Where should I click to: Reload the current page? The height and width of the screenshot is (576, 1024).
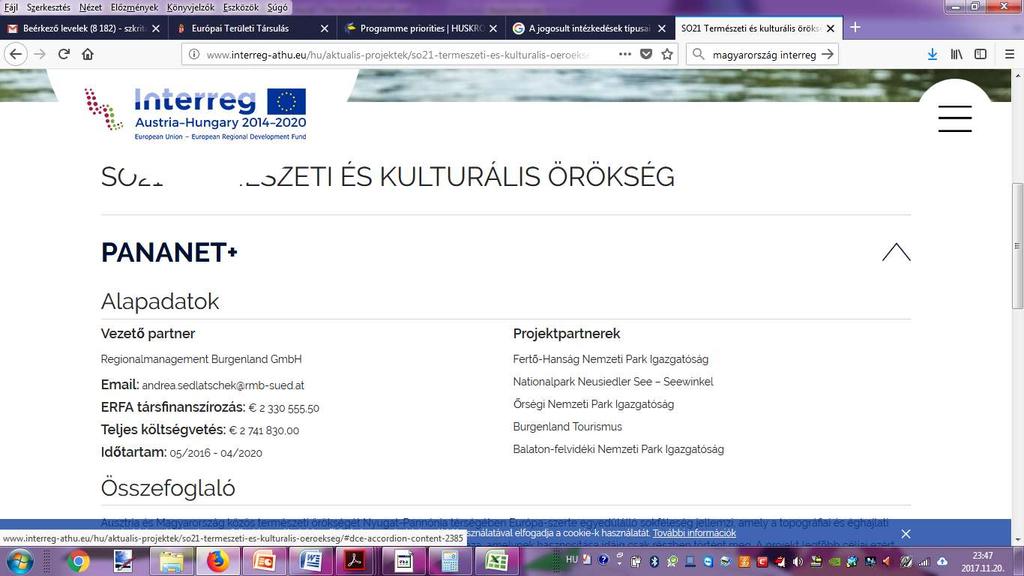64,54
